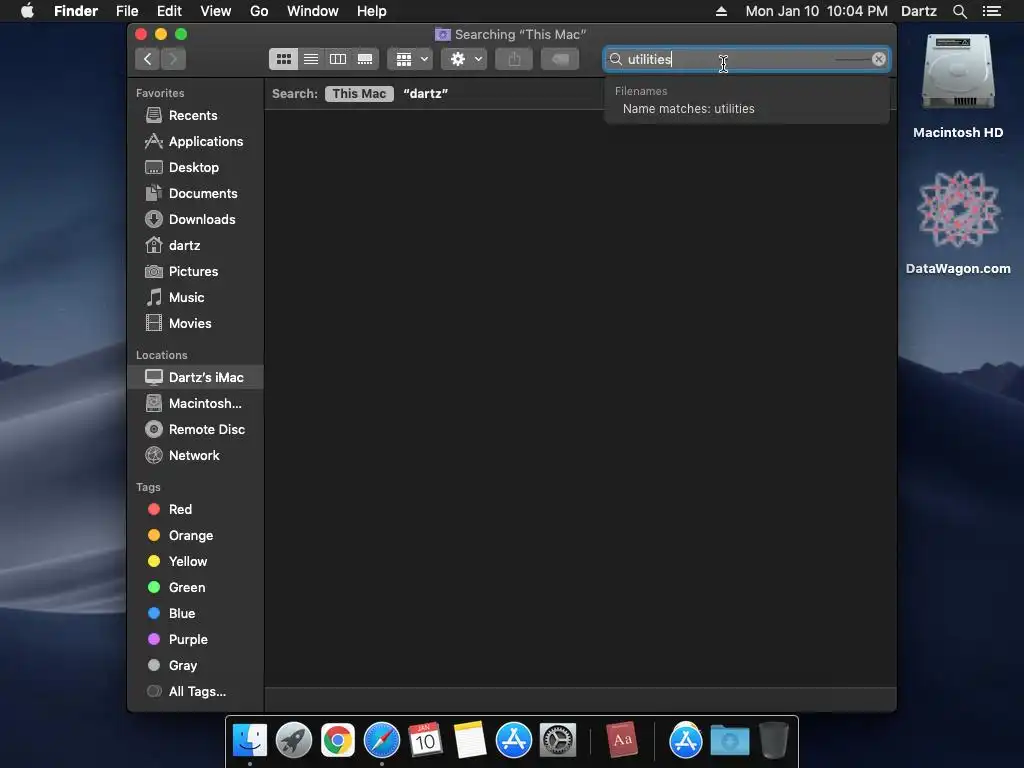Click the eject icon in the menu bar
The height and width of the screenshot is (768, 1024).
click(721, 11)
